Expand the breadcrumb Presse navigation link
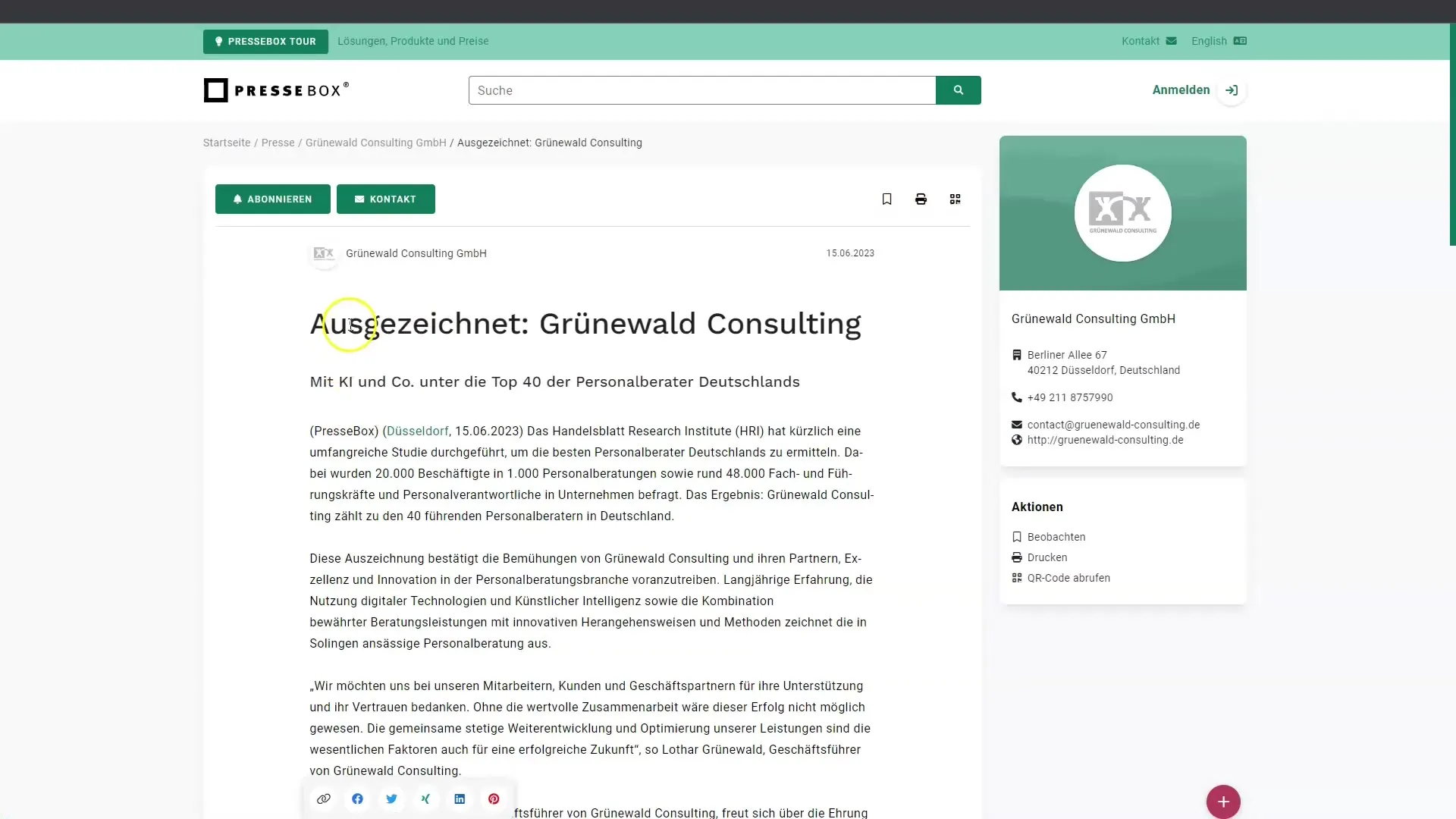1456x819 pixels. coord(278,143)
